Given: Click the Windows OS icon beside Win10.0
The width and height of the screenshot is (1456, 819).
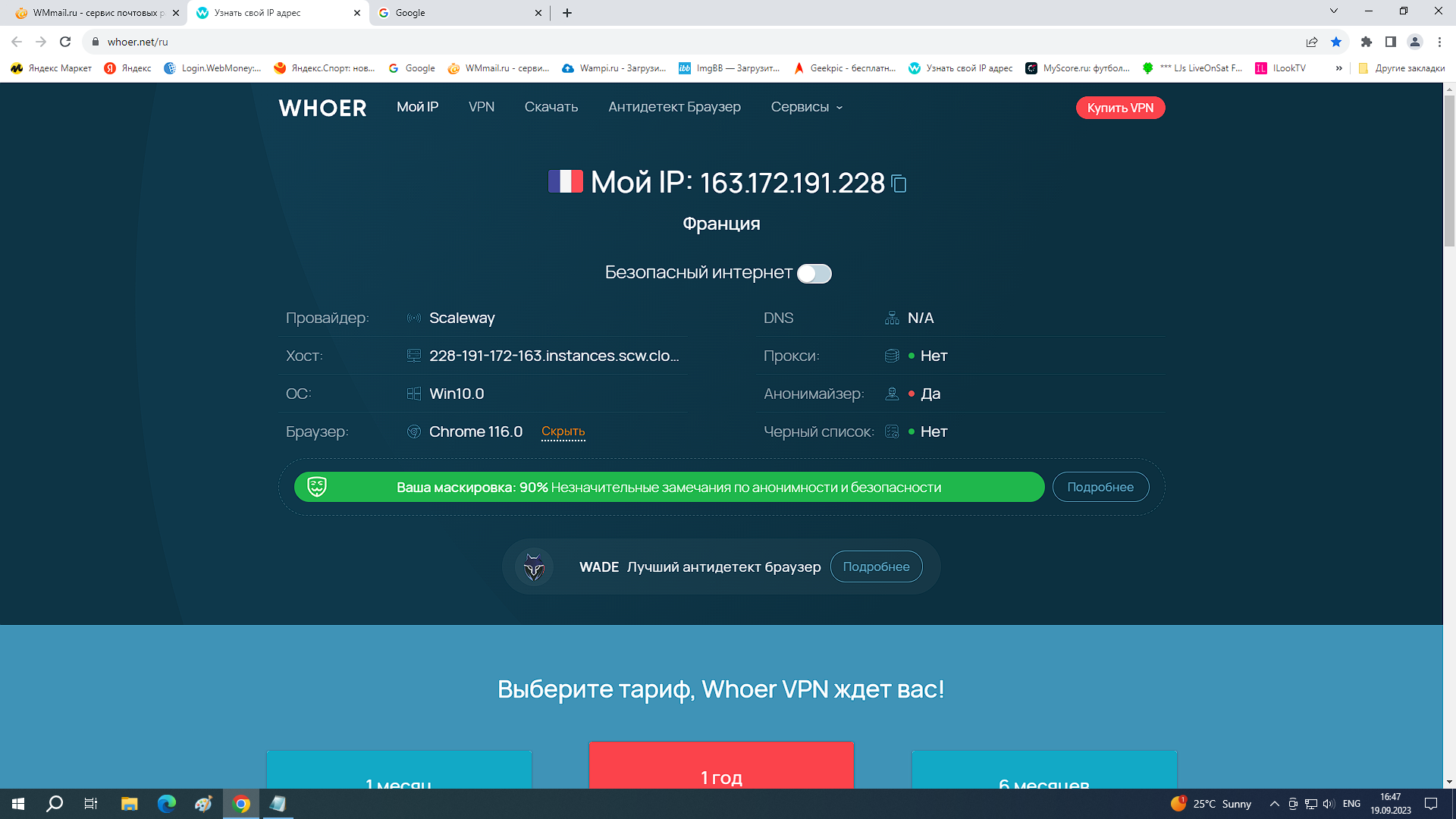Looking at the screenshot, I should click(x=414, y=394).
